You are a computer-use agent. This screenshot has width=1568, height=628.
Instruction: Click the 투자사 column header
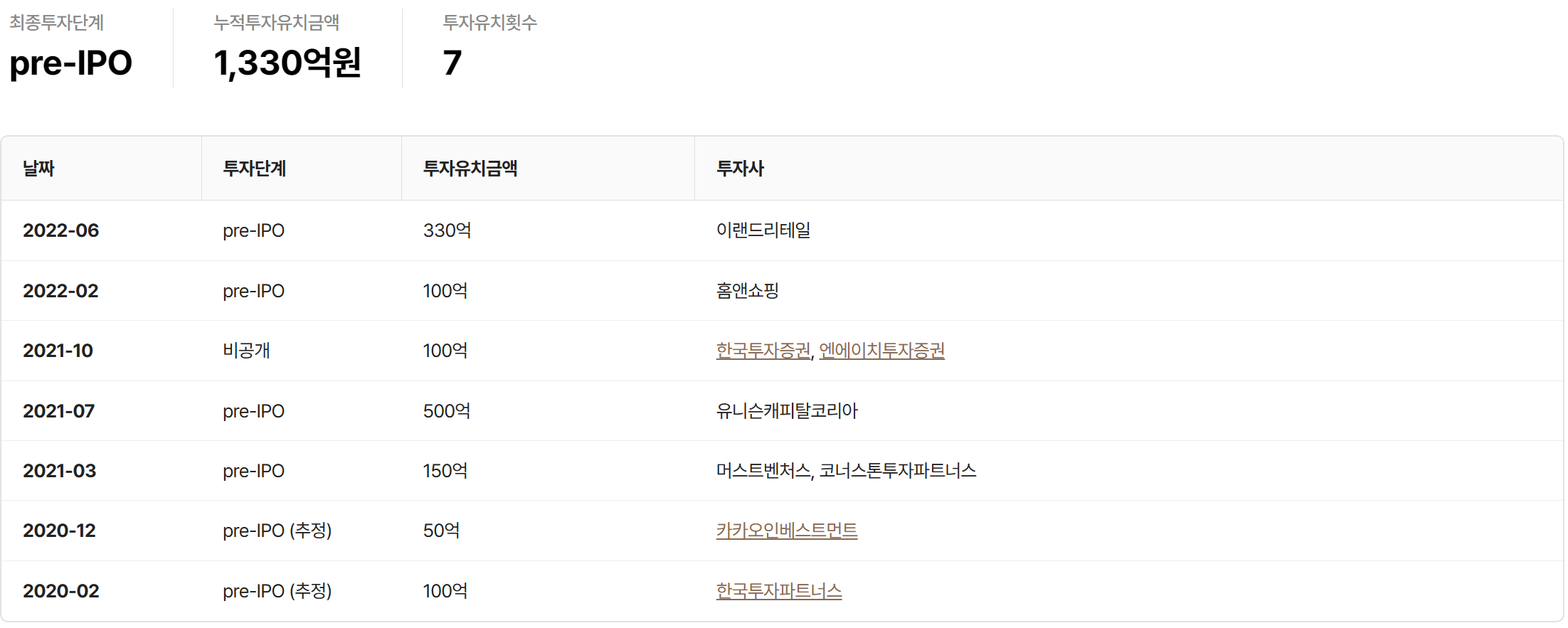point(740,169)
